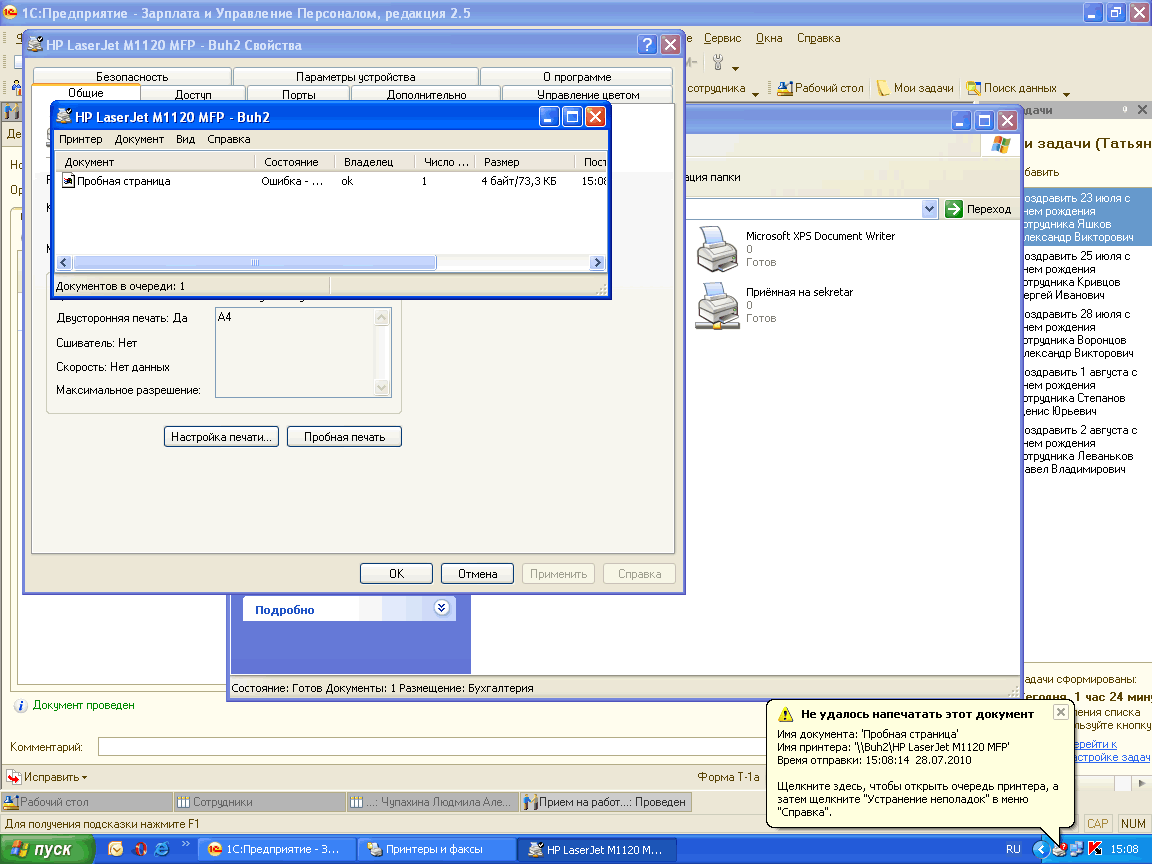The width and height of the screenshot is (1152, 864).
Task: Switch to the Управление цветом tab
Action: tap(588, 94)
